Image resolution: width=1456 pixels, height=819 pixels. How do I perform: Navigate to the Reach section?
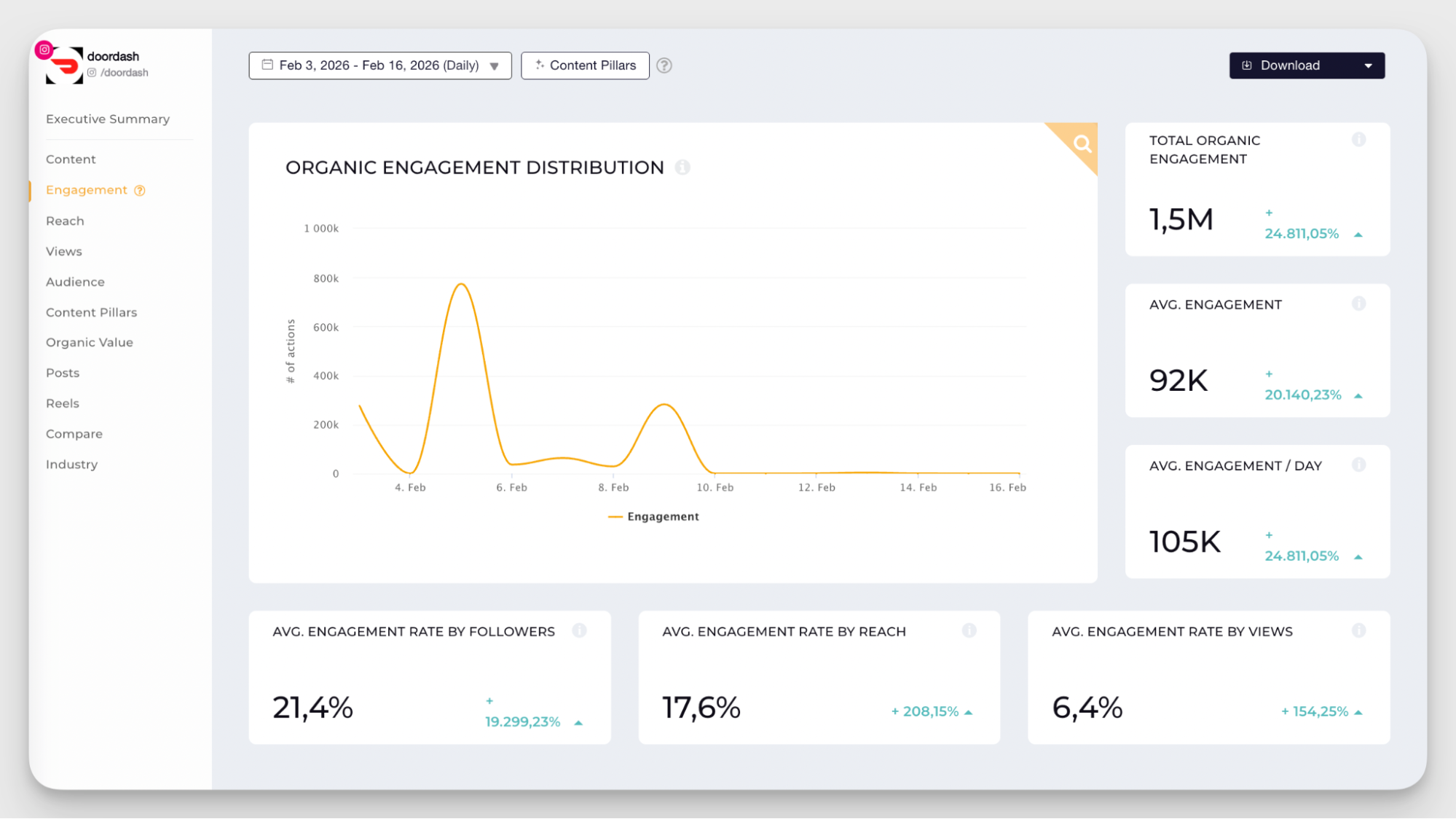coord(65,221)
